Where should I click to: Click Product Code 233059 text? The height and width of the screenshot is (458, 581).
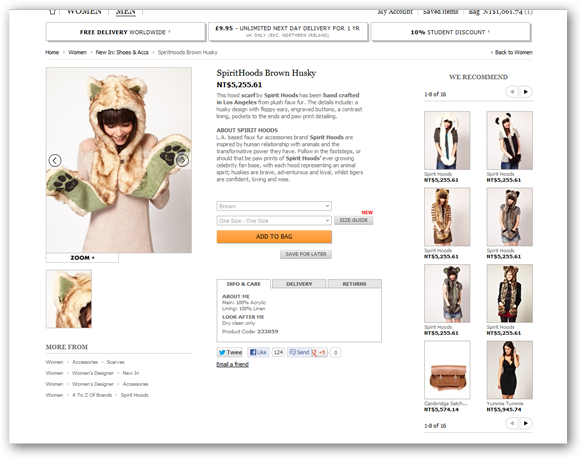(x=250, y=331)
